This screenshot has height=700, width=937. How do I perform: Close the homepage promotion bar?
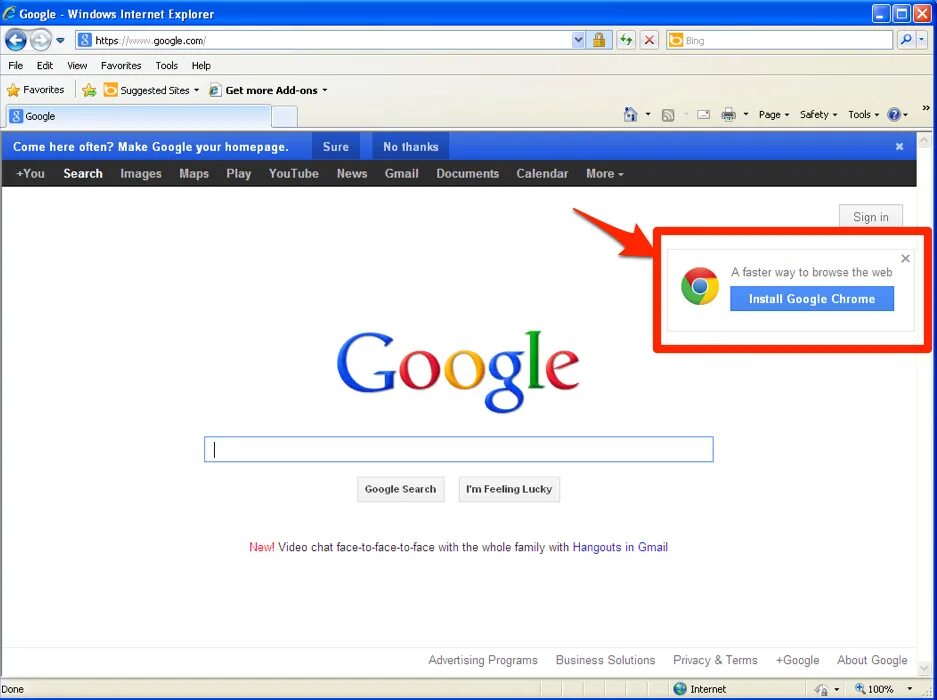tap(899, 146)
